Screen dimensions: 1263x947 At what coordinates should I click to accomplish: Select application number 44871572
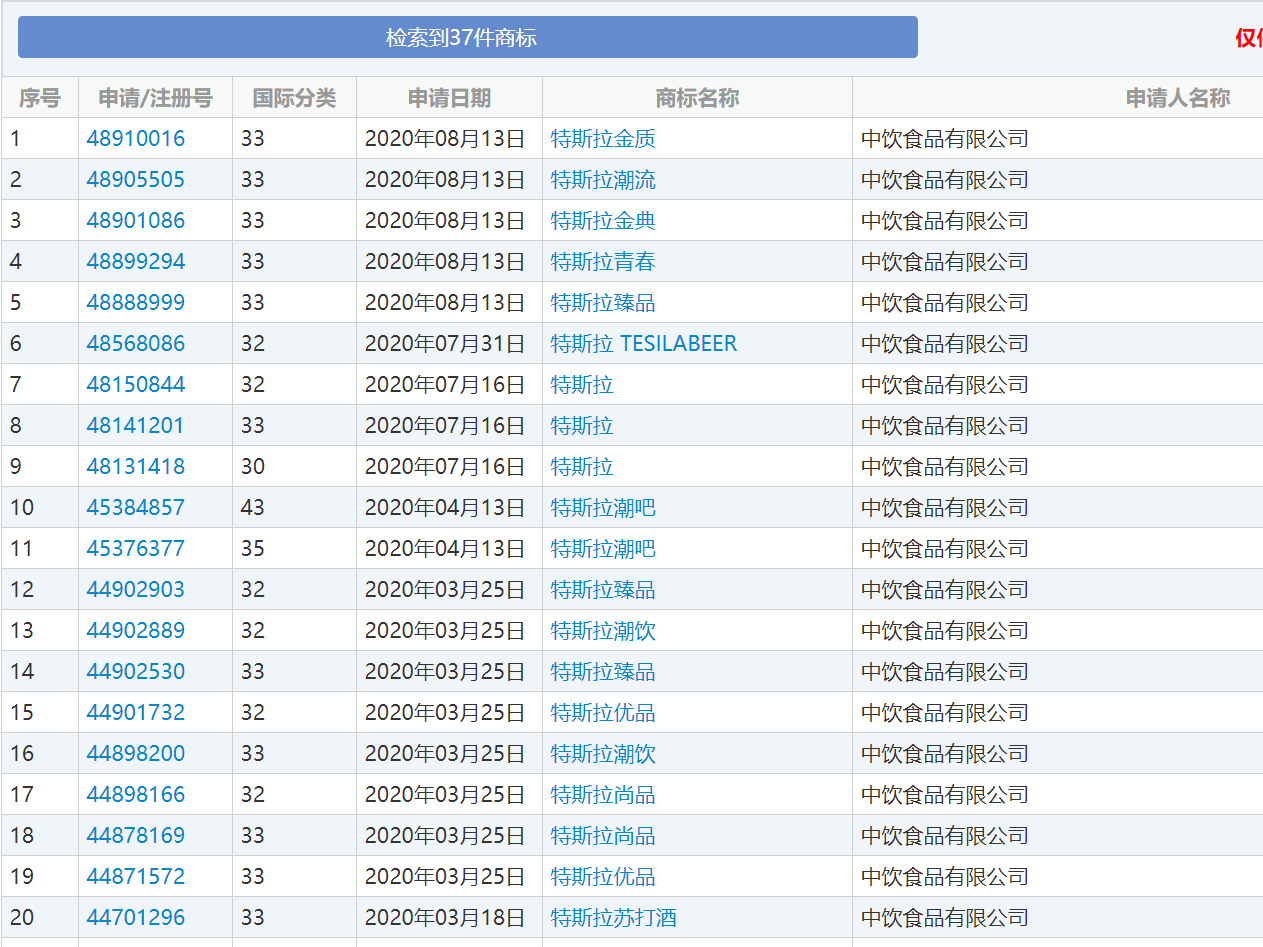136,877
